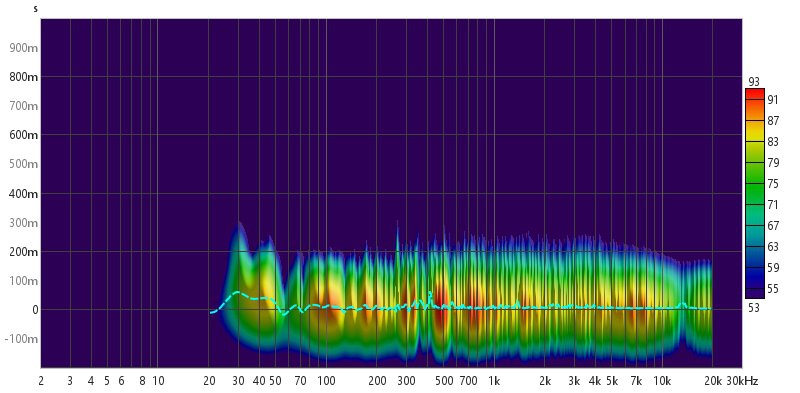
Task: Click the 100m time axis label
Action: coord(24,281)
